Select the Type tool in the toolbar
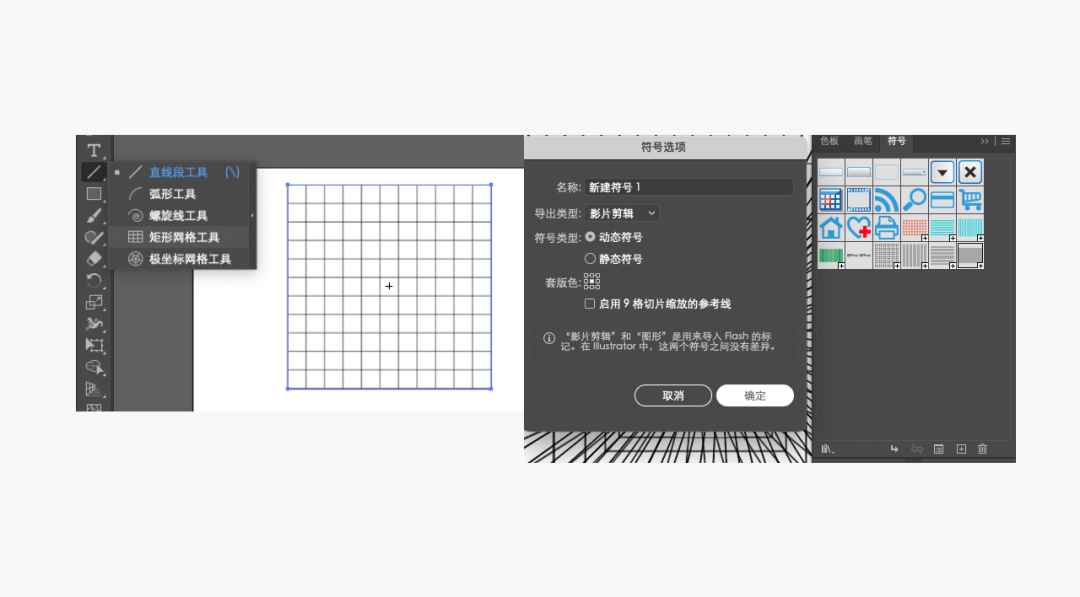 (94, 150)
